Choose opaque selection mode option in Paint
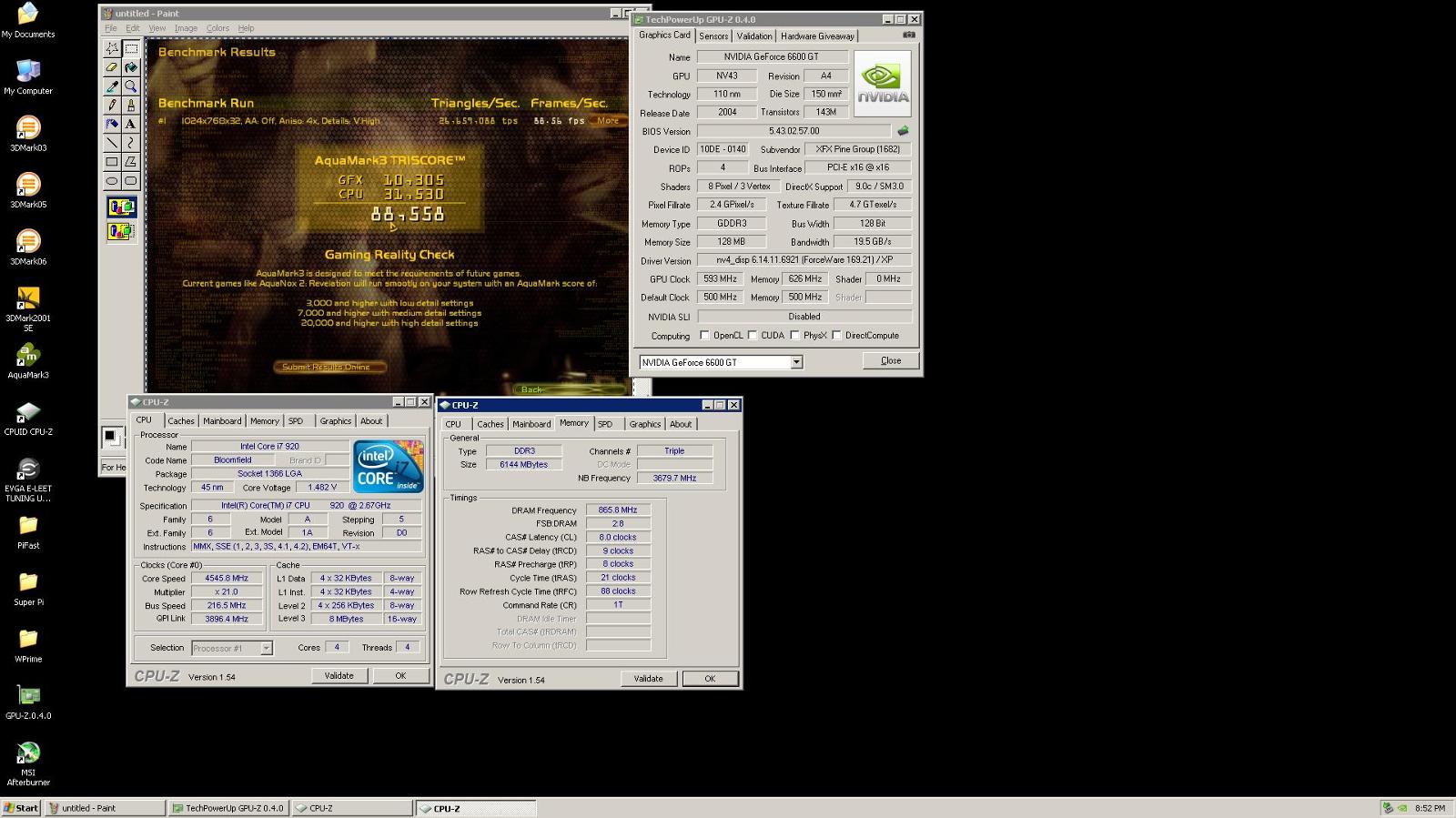This screenshot has height=818, width=1456. 121,207
